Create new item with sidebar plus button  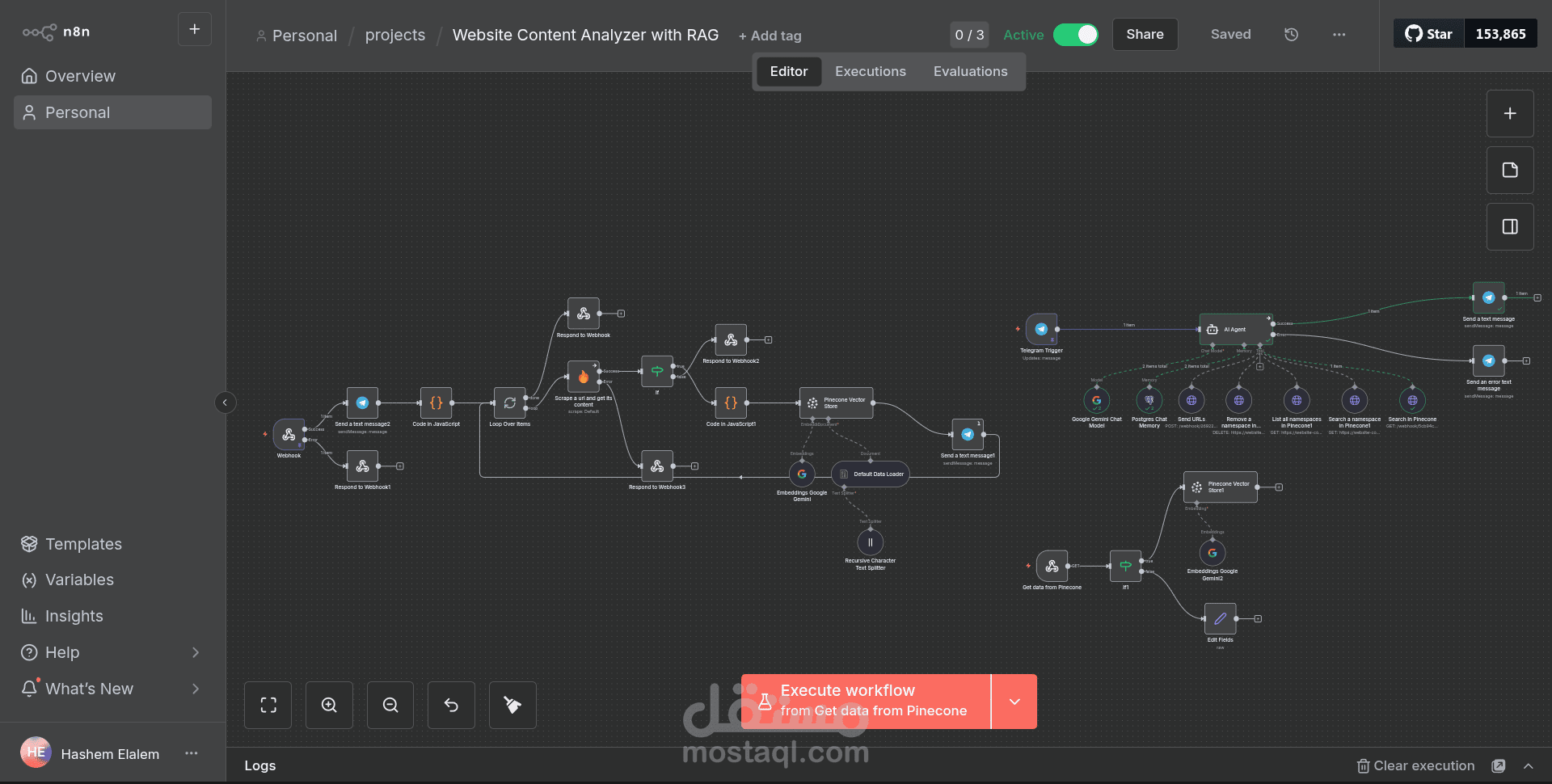[x=195, y=29]
